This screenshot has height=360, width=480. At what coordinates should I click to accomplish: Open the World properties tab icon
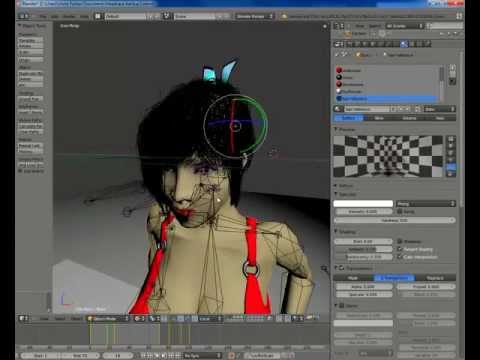coord(365,44)
